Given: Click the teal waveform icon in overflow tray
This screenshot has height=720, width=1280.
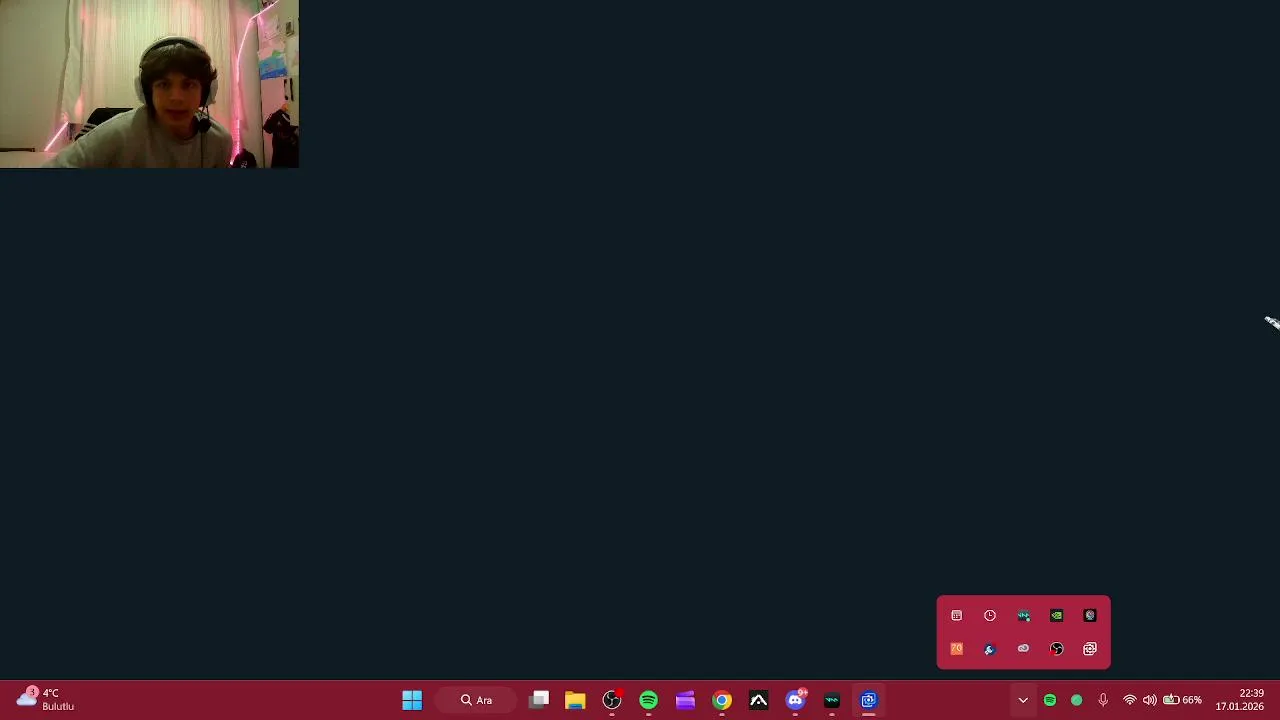Looking at the screenshot, I should (1023, 616).
